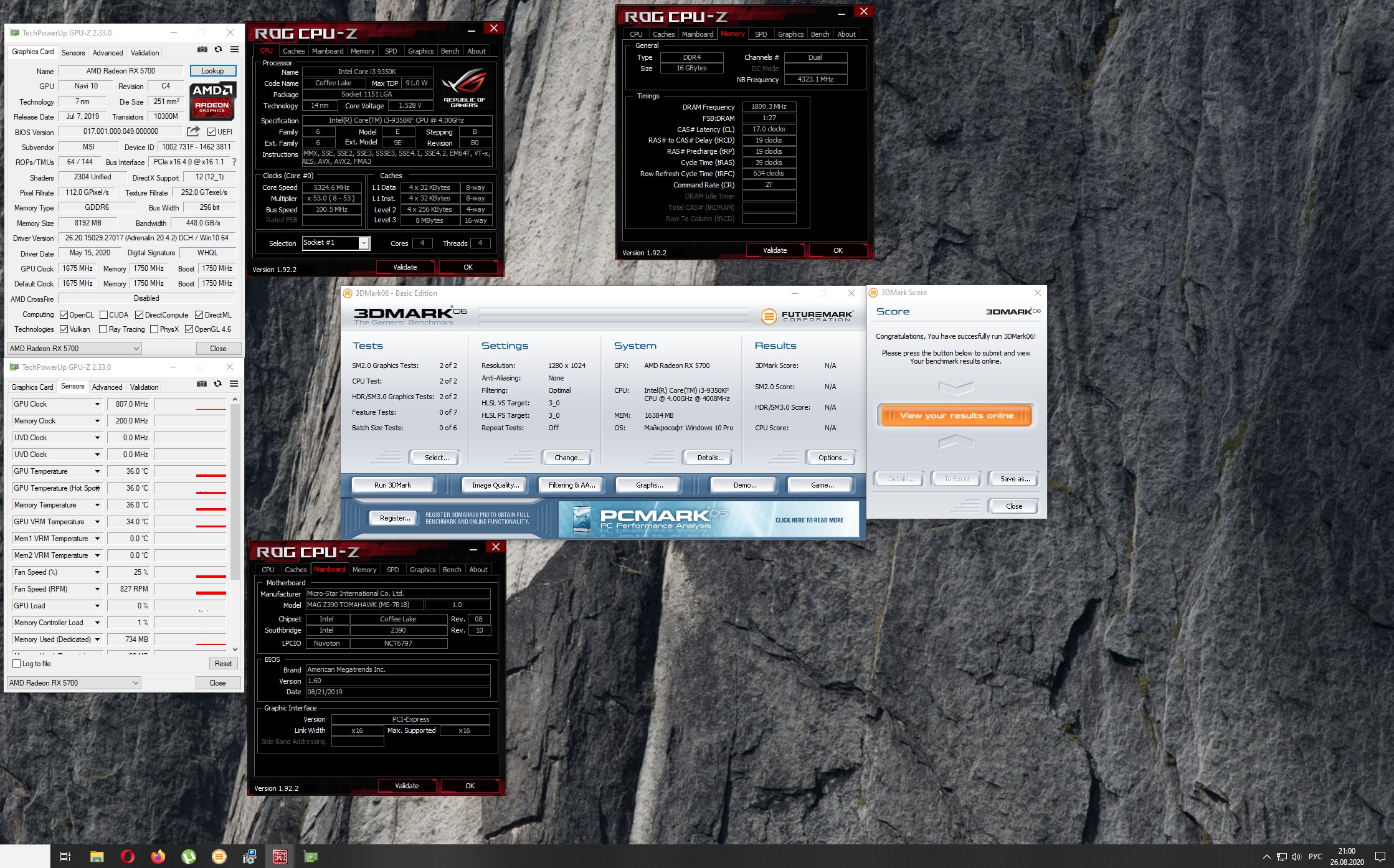Click the PCMark05 banner advertisement
The height and width of the screenshot is (868, 1394).
[708, 519]
